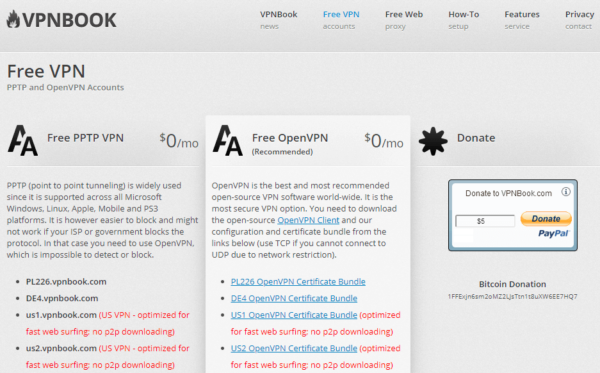Screen dimensions: 600x373
Task: Click the yellow Donate button
Action: 546,219
